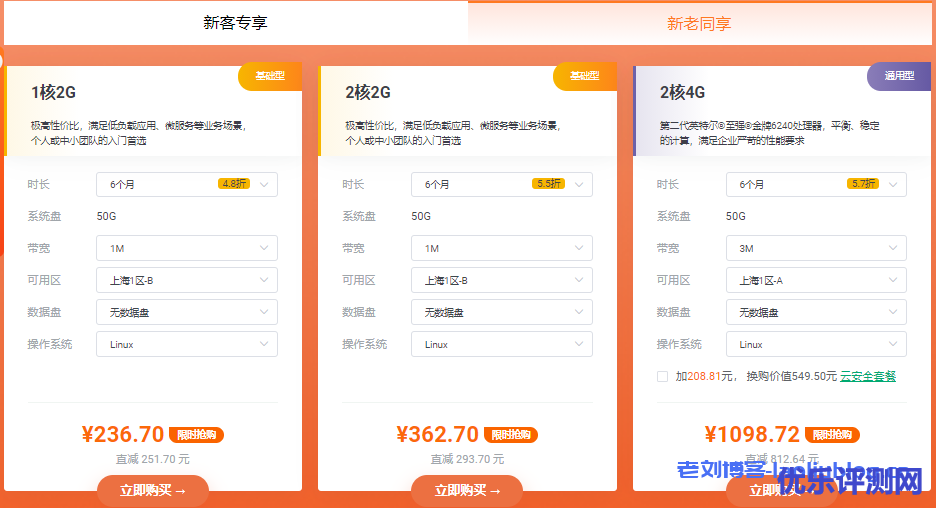Enable the 加208.81元 add-on checkbox
936x508 pixels.
(x=662, y=377)
